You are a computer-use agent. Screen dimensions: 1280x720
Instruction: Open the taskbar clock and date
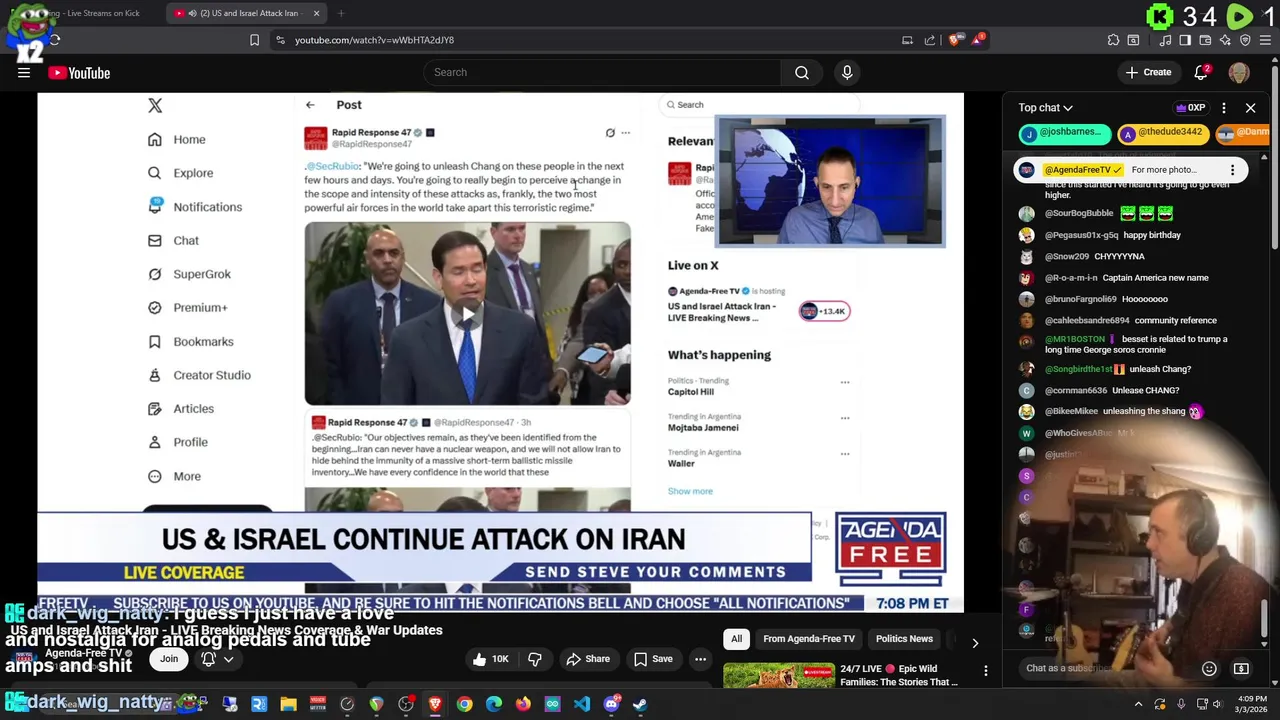(1252, 704)
